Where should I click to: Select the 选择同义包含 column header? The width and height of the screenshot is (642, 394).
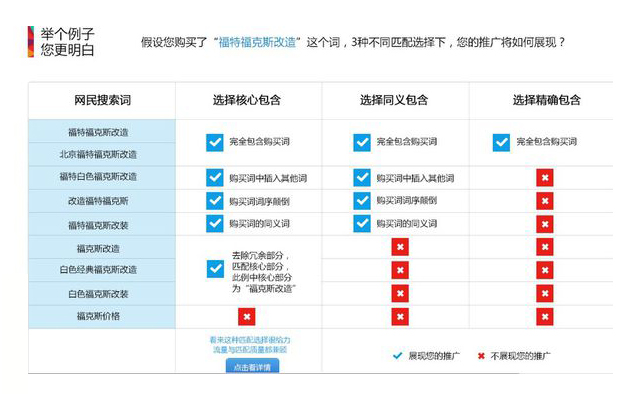tap(394, 100)
